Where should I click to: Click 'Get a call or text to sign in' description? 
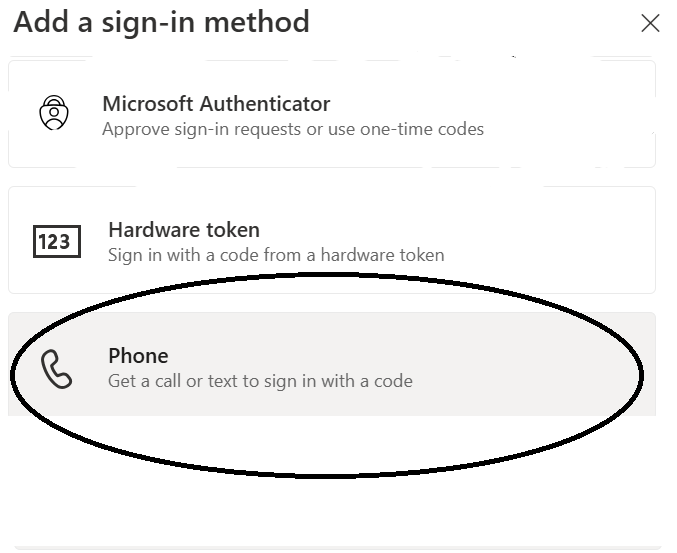click(260, 381)
